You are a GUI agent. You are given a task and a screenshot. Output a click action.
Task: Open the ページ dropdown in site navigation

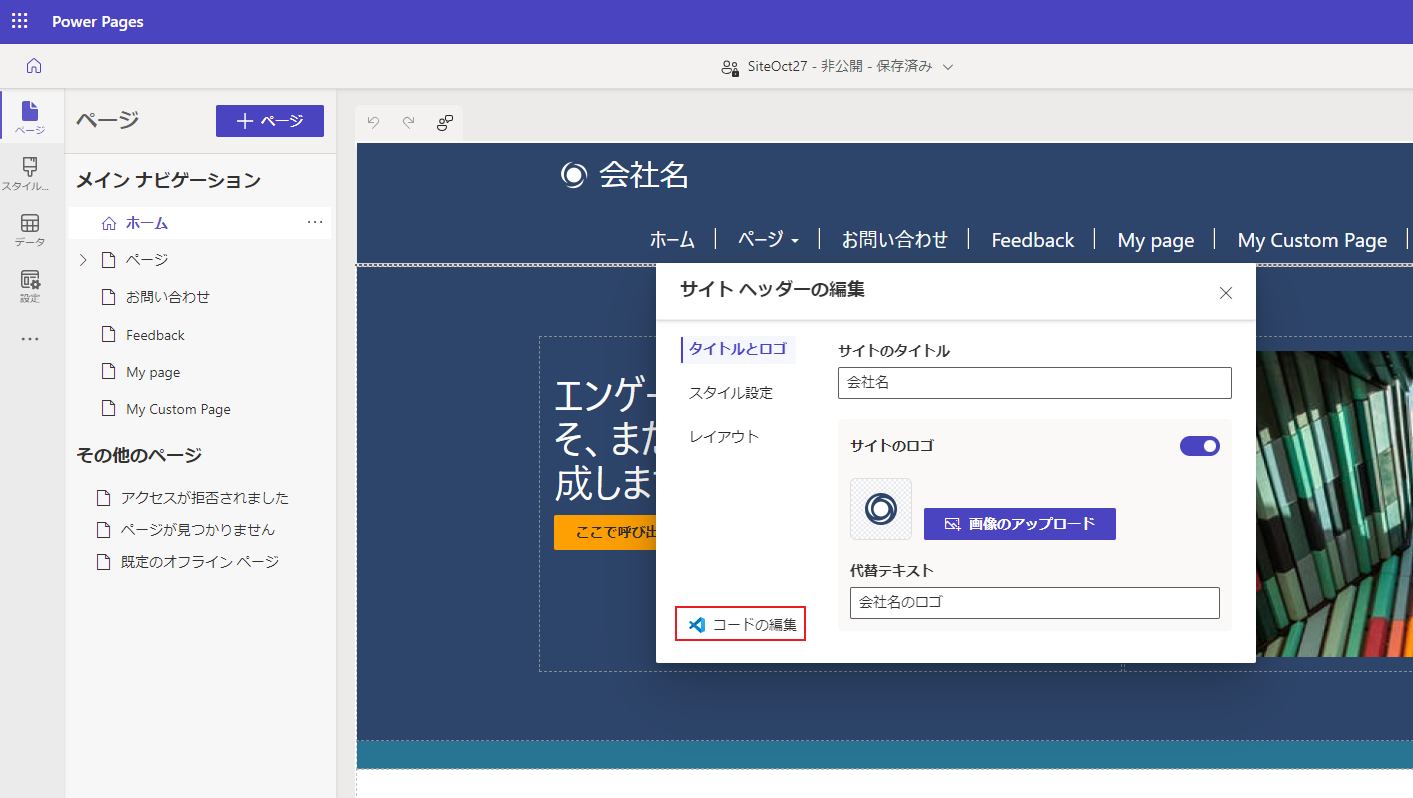(x=768, y=240)
